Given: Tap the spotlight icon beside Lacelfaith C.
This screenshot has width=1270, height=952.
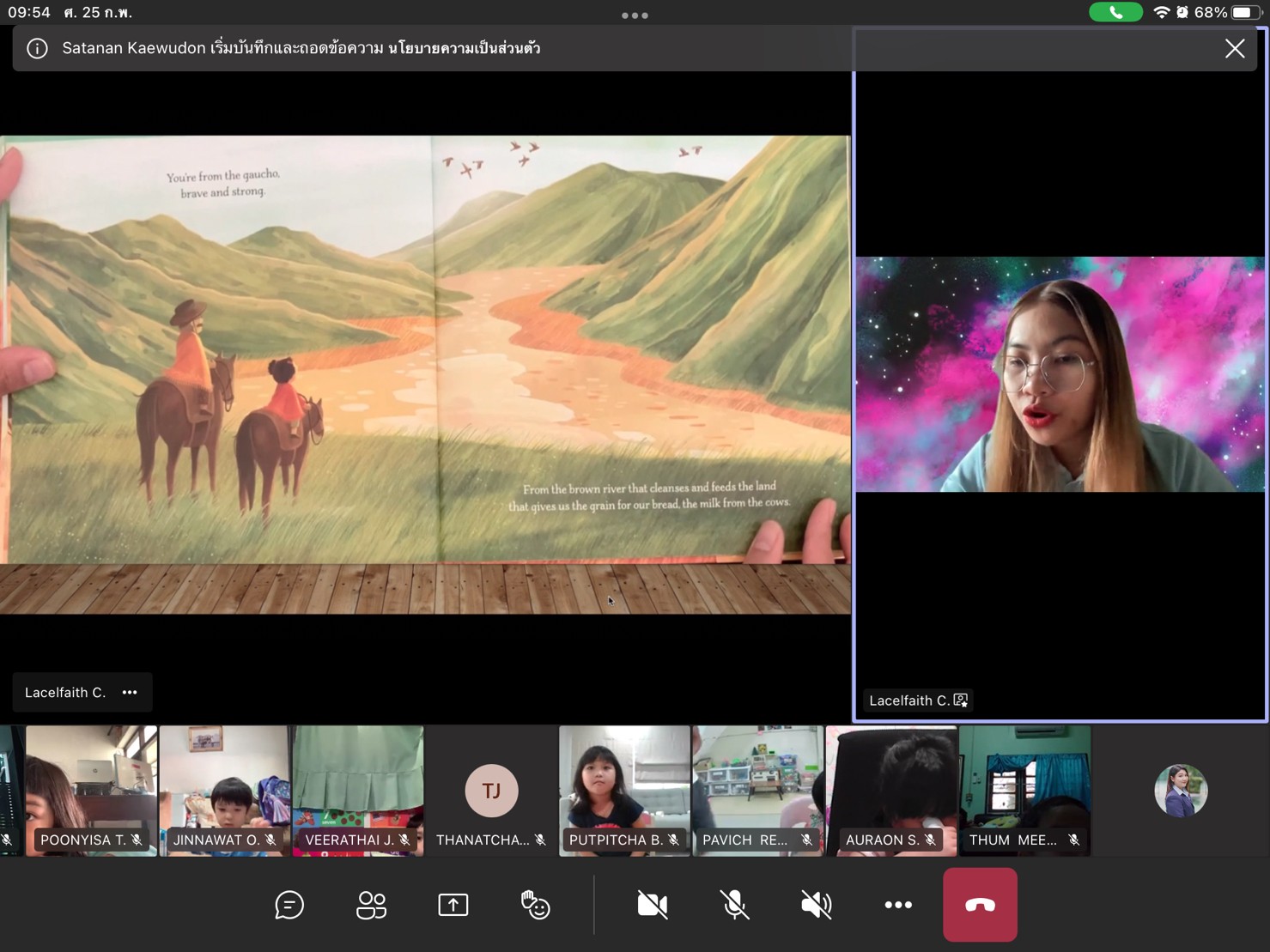Looking at the screenshot, I should coord(961,700).
